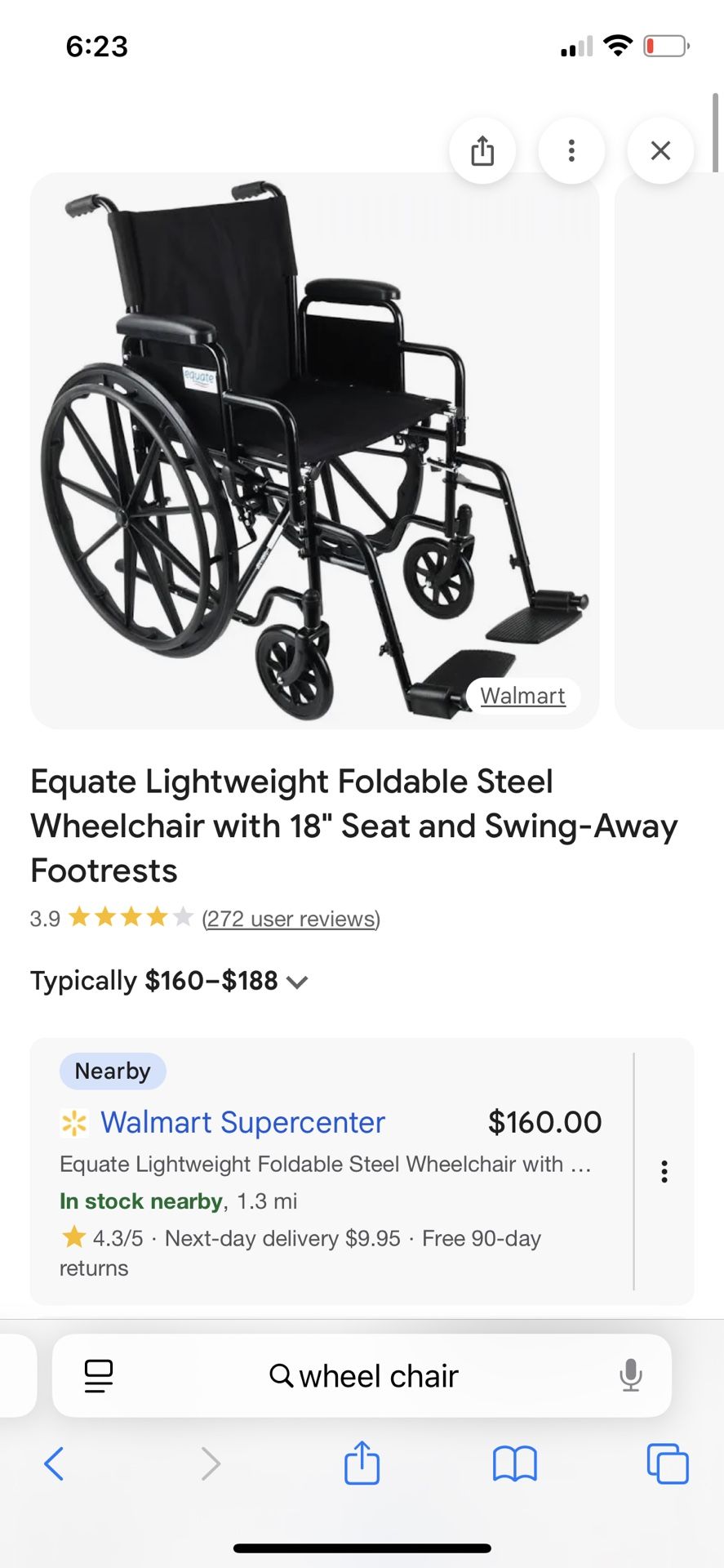Expand the Typically $160–$188 price range
Image resolution: width=724 pixels, height=1568 pixels.
click(x=297, y=981)
